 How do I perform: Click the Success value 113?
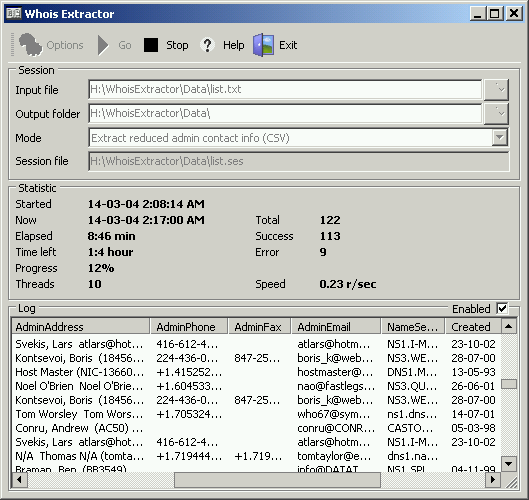click(x=330, y=236)
